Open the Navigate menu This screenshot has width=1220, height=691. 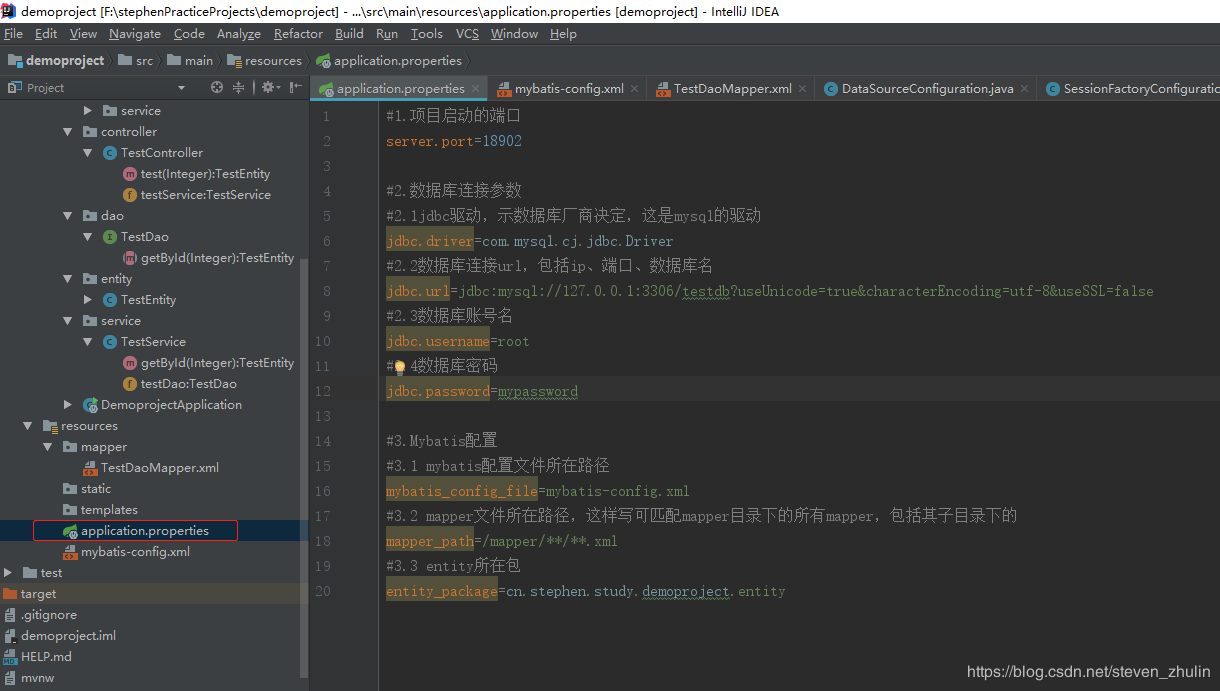click(134, 33)
